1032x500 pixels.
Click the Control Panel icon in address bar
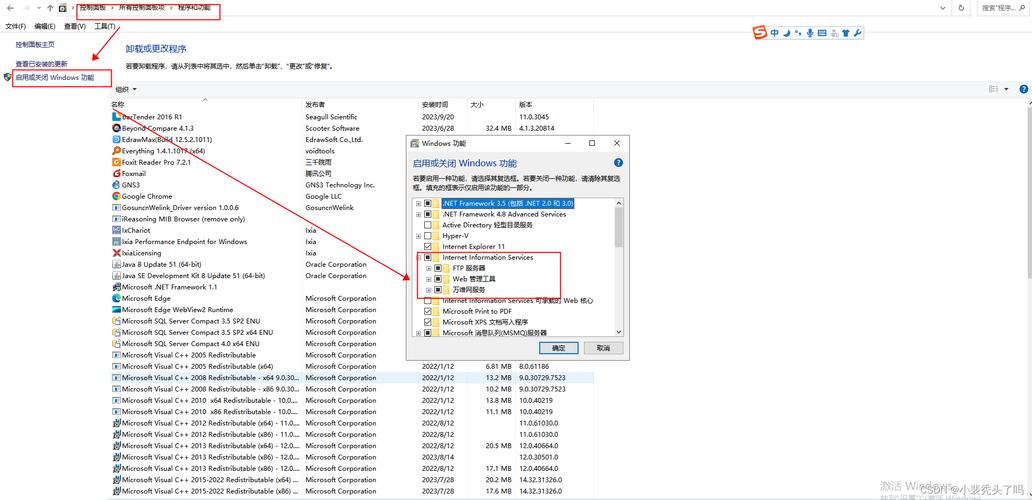tap(63, 8)
